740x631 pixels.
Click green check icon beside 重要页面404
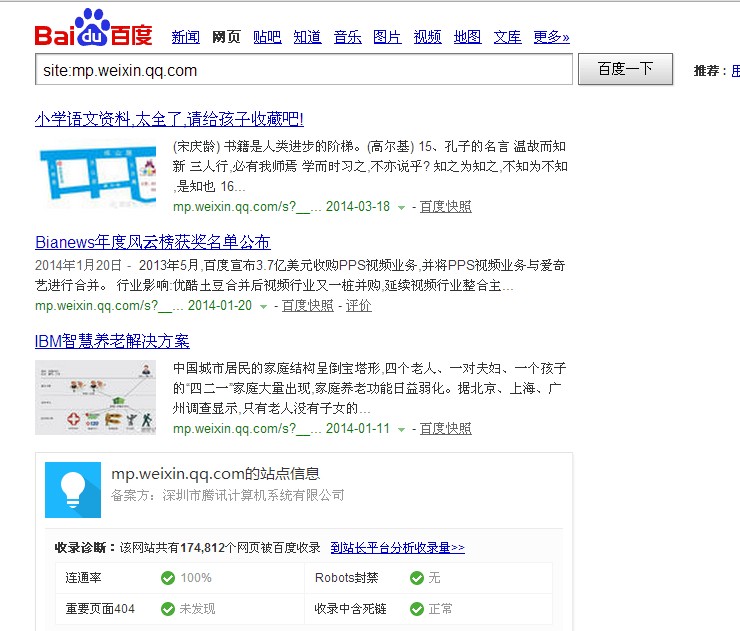click(x=168, y=609)
